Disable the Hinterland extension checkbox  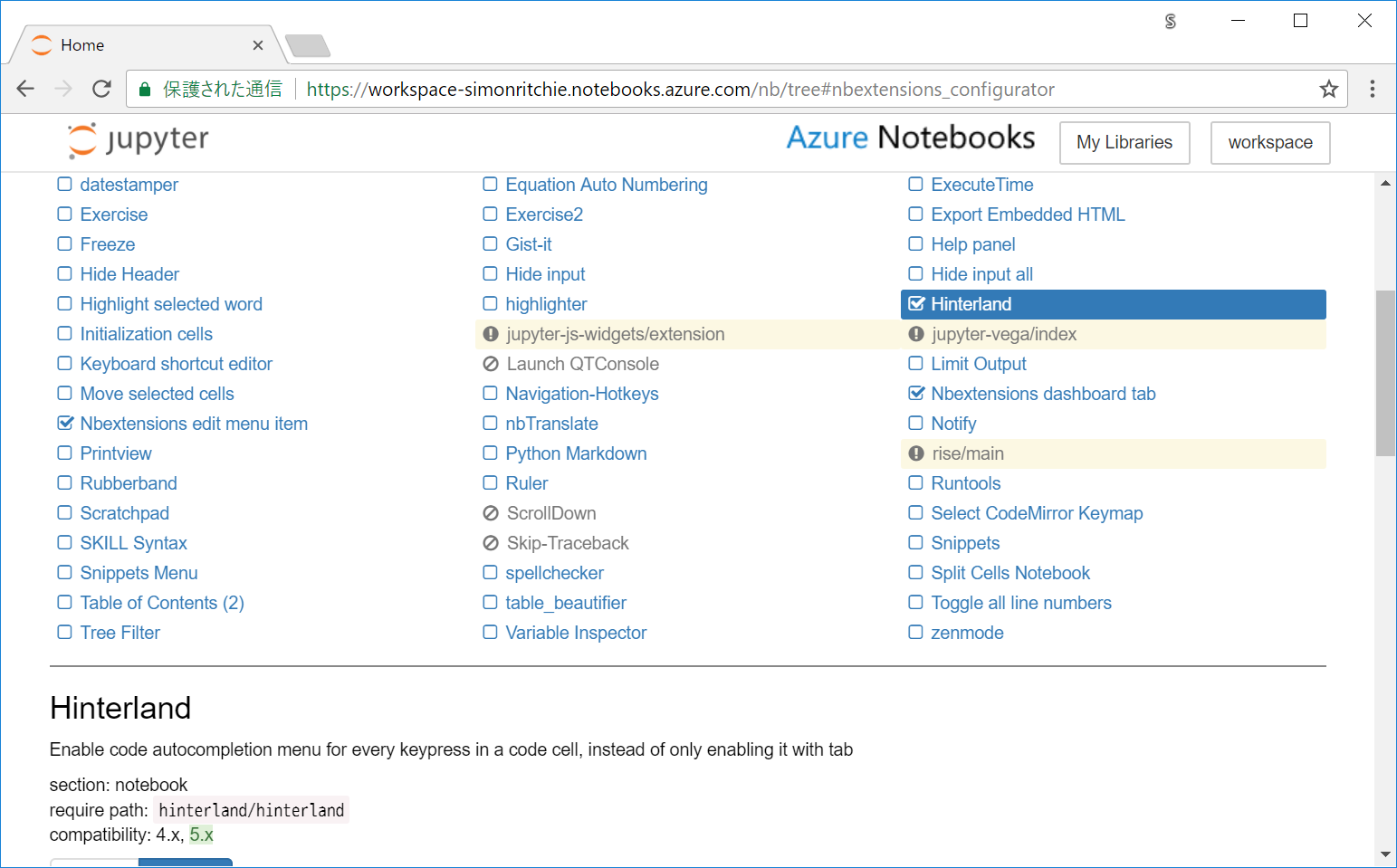pos(916,304)
